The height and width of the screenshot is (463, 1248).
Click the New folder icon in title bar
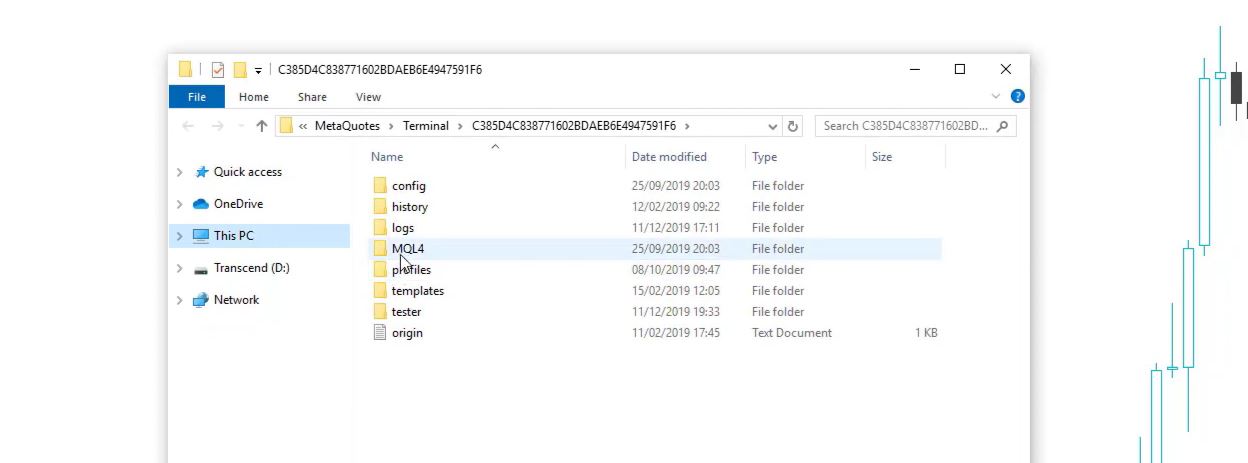click(x=240, y=70)
